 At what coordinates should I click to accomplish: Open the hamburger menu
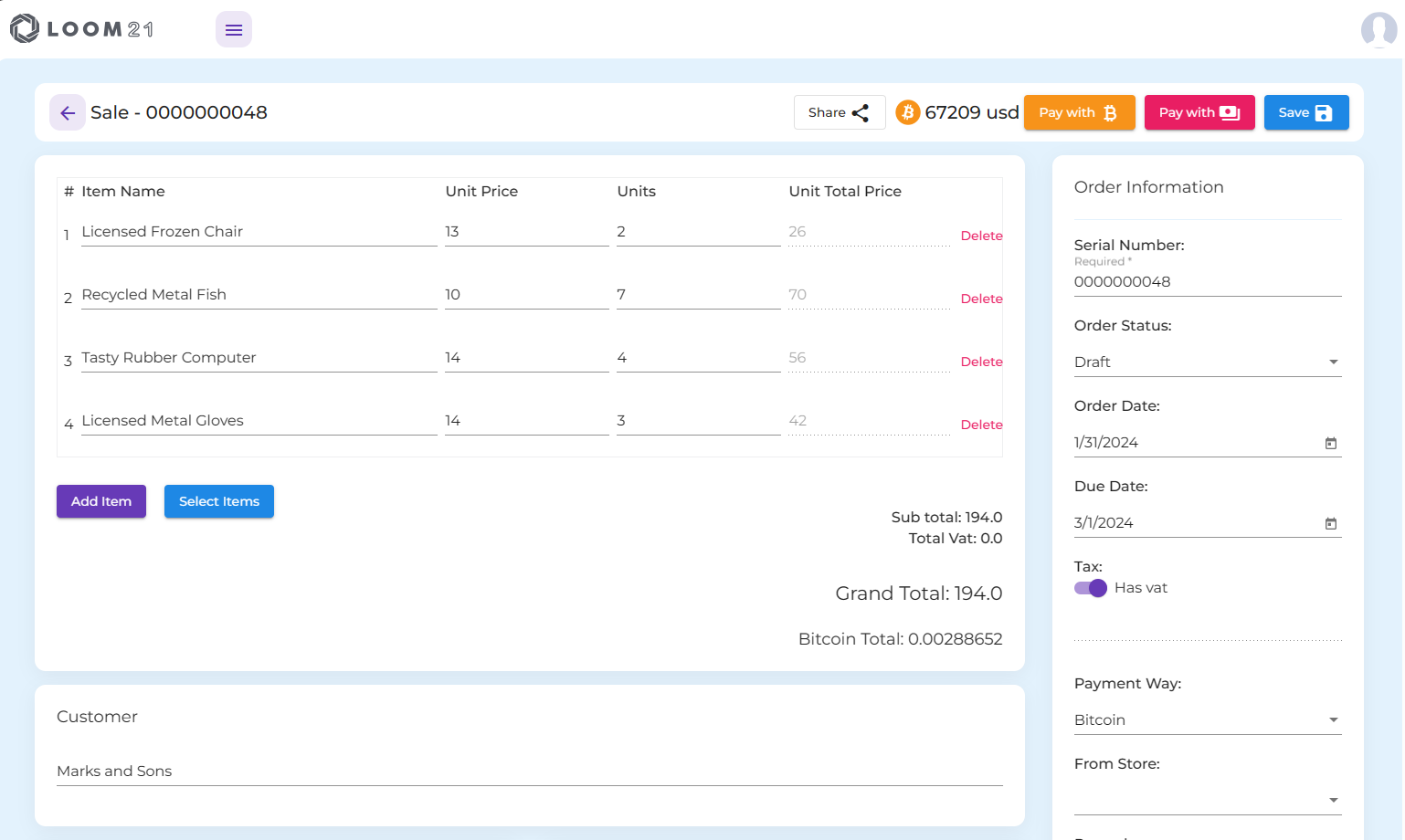(234, 29)
